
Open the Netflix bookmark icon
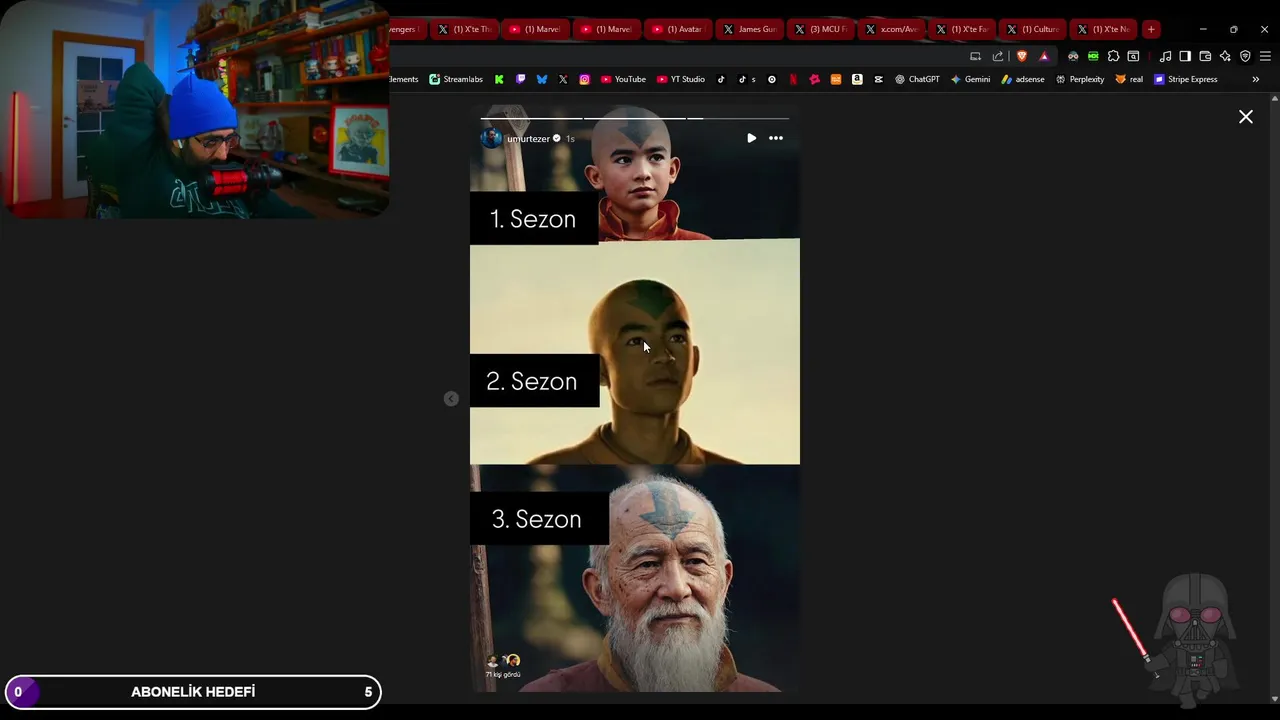[793, 79]
